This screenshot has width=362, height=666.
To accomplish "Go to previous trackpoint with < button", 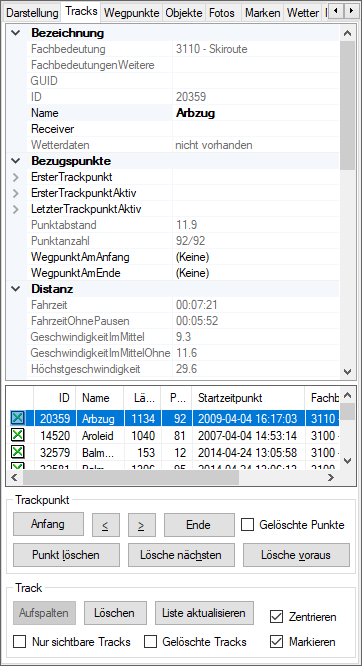I will pos(106,525).
